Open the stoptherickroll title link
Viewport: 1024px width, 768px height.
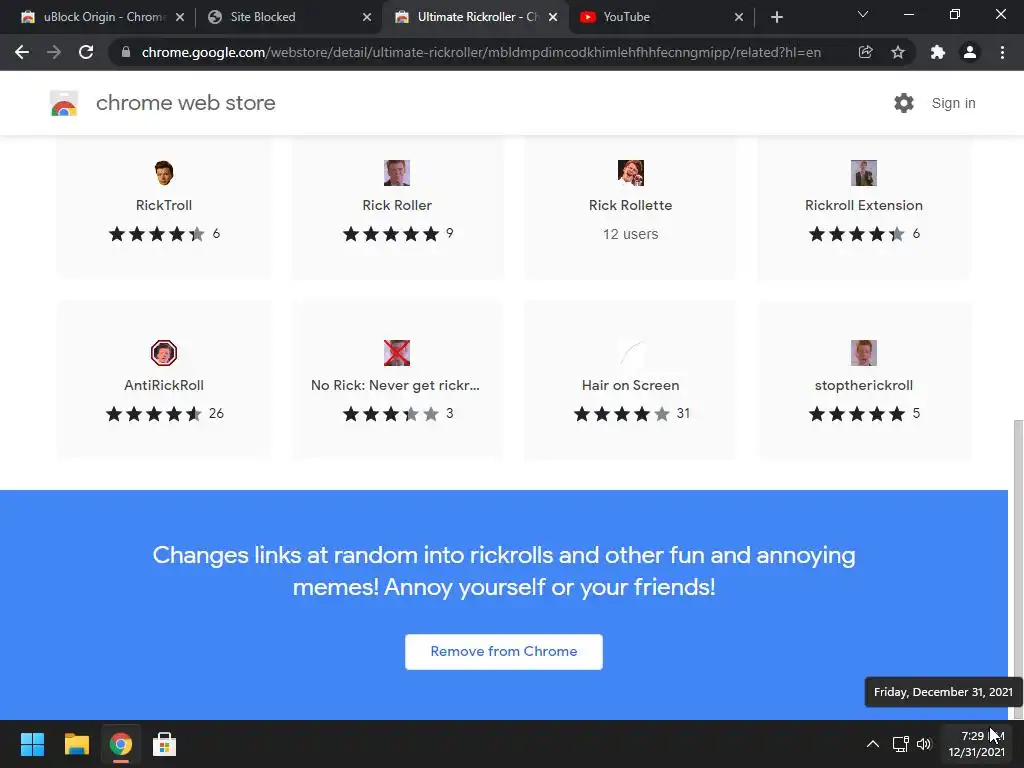pos(864,385)
